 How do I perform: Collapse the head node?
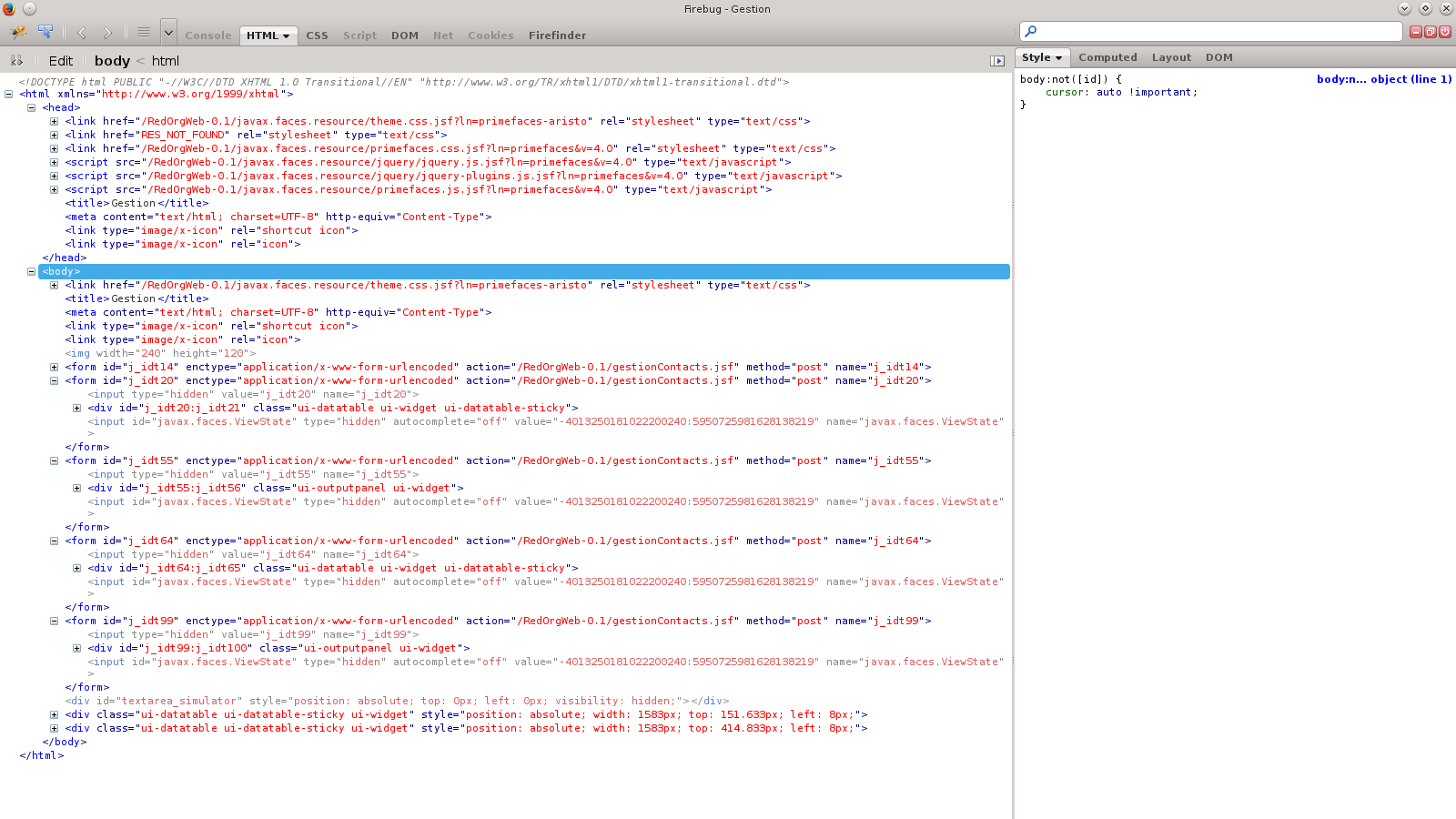31,107
